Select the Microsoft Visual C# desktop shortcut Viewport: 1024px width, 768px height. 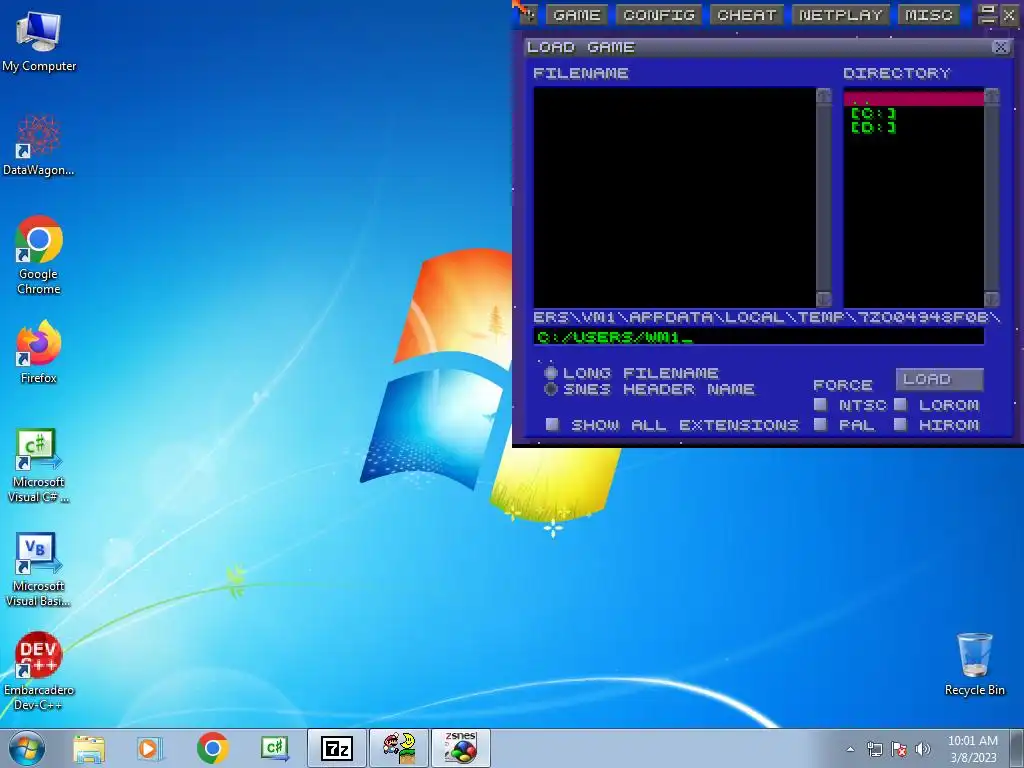(39, 465)
